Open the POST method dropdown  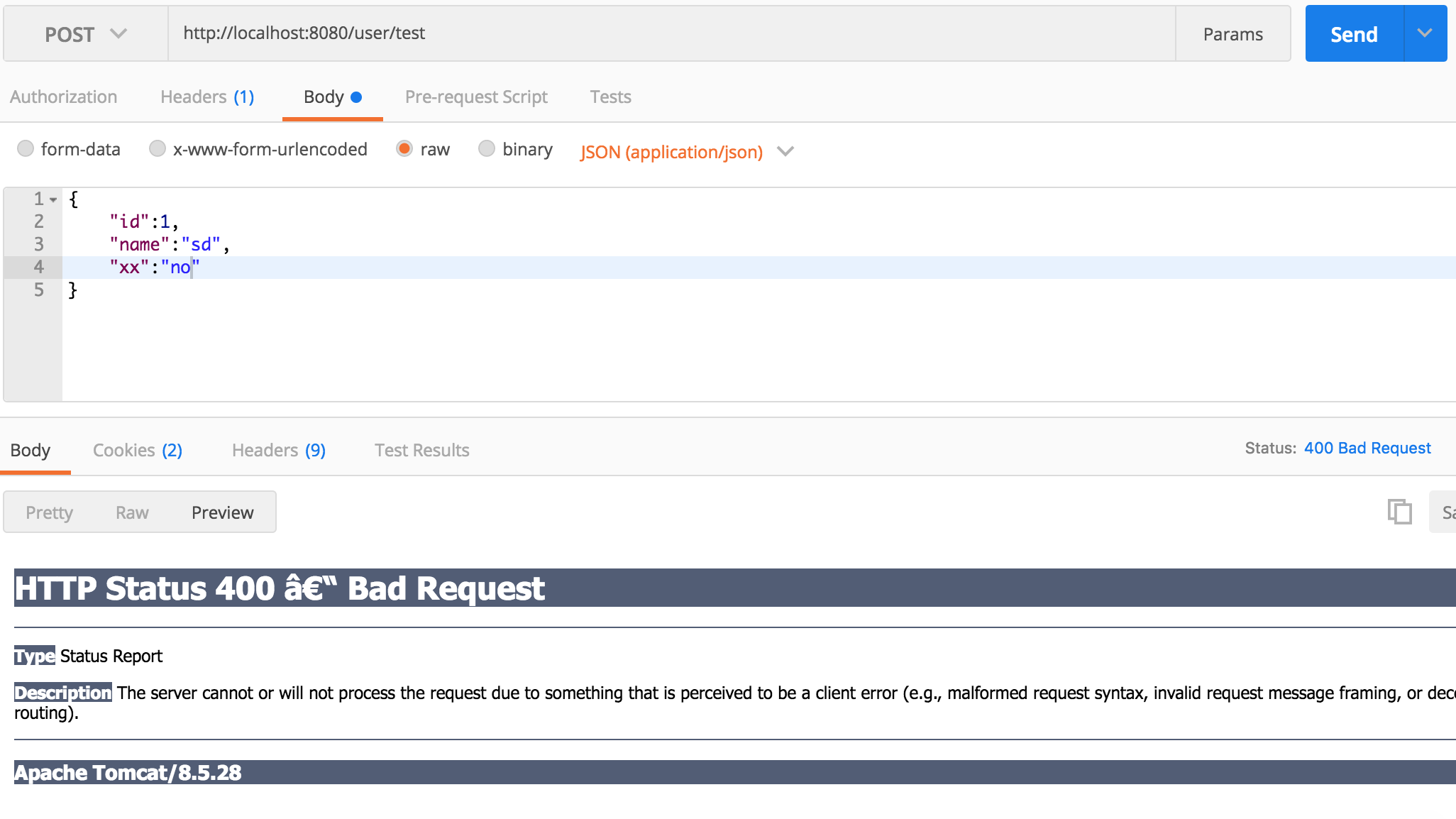tap(86, 34)
